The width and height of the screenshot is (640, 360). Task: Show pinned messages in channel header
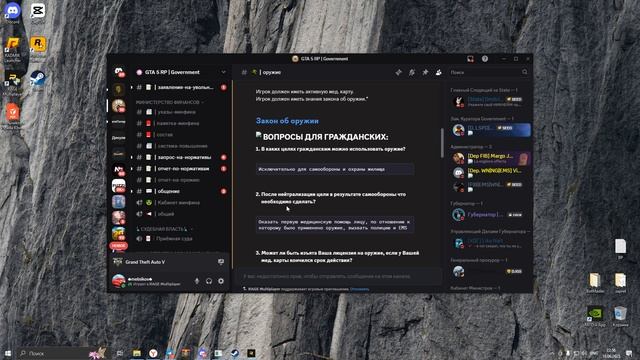(x=425, y=72)
